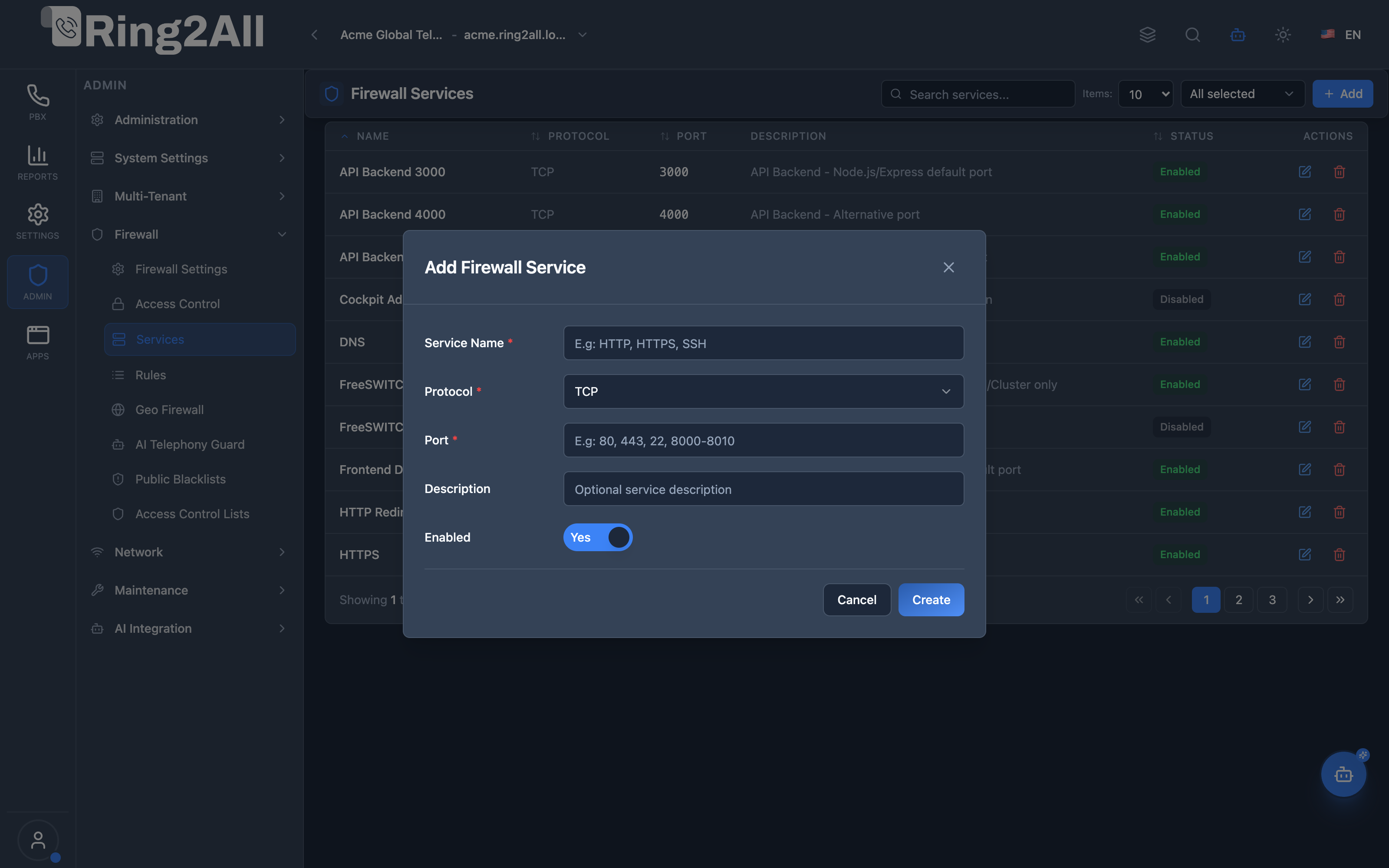Image resolution: width=1389 pixels, height=868 pixels.
Task: Go to next page arrow
Action: tap(1310, 600)
